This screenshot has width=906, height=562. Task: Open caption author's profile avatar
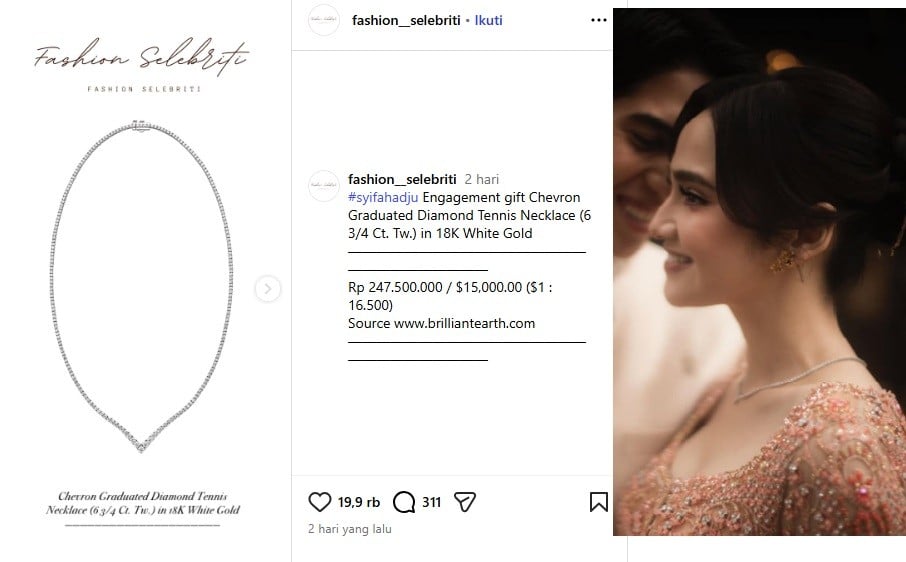point(324,185)
